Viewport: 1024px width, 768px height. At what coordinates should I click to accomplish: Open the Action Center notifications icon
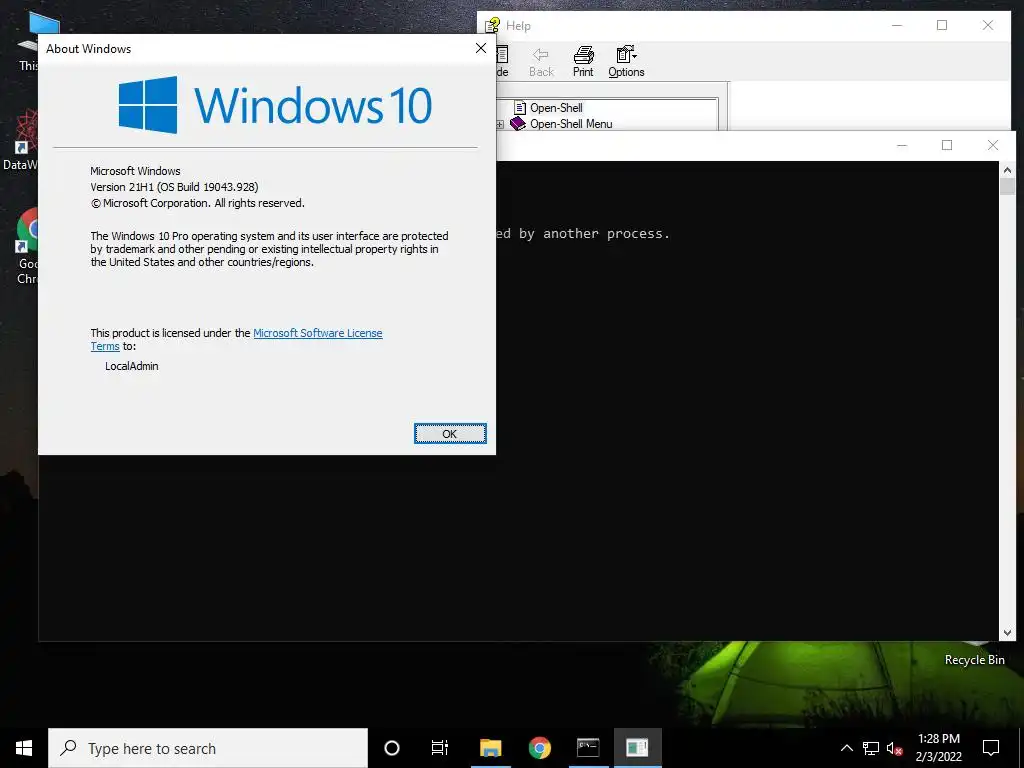tap(991, 748)
